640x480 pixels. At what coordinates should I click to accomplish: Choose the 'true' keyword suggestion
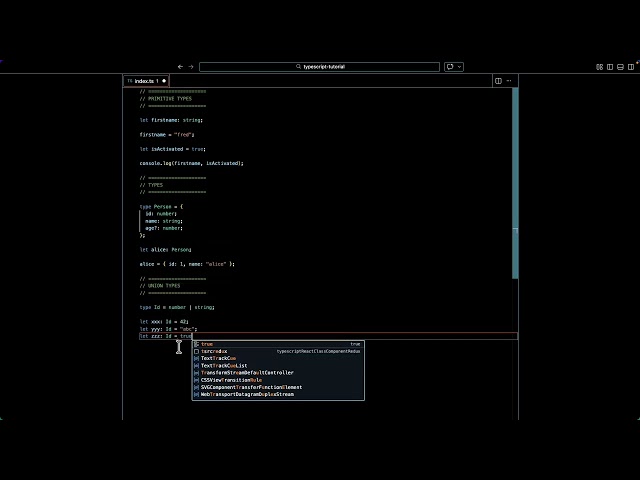pos(278,344)
